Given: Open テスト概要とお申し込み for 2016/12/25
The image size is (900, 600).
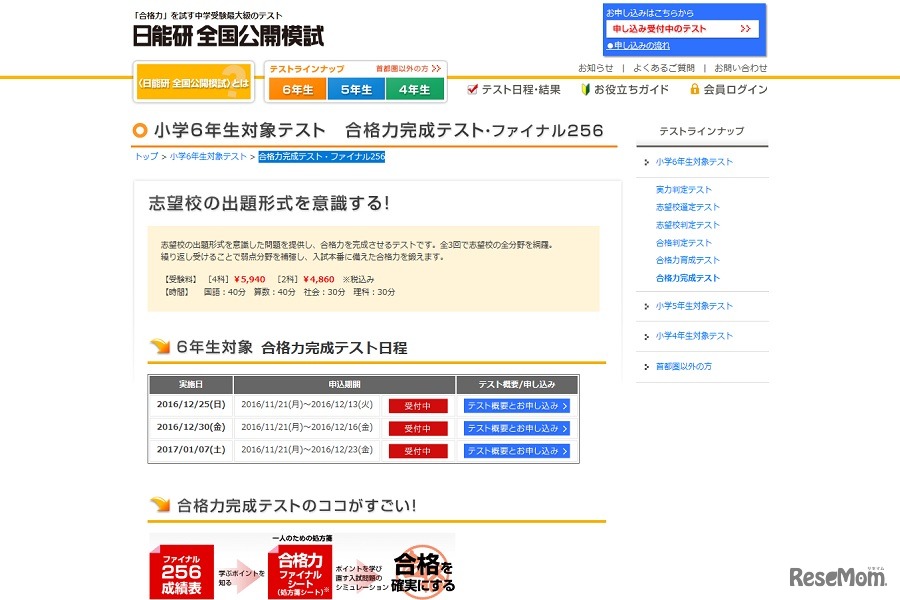Looking at the screenshot, I should [x=517, y=406].
